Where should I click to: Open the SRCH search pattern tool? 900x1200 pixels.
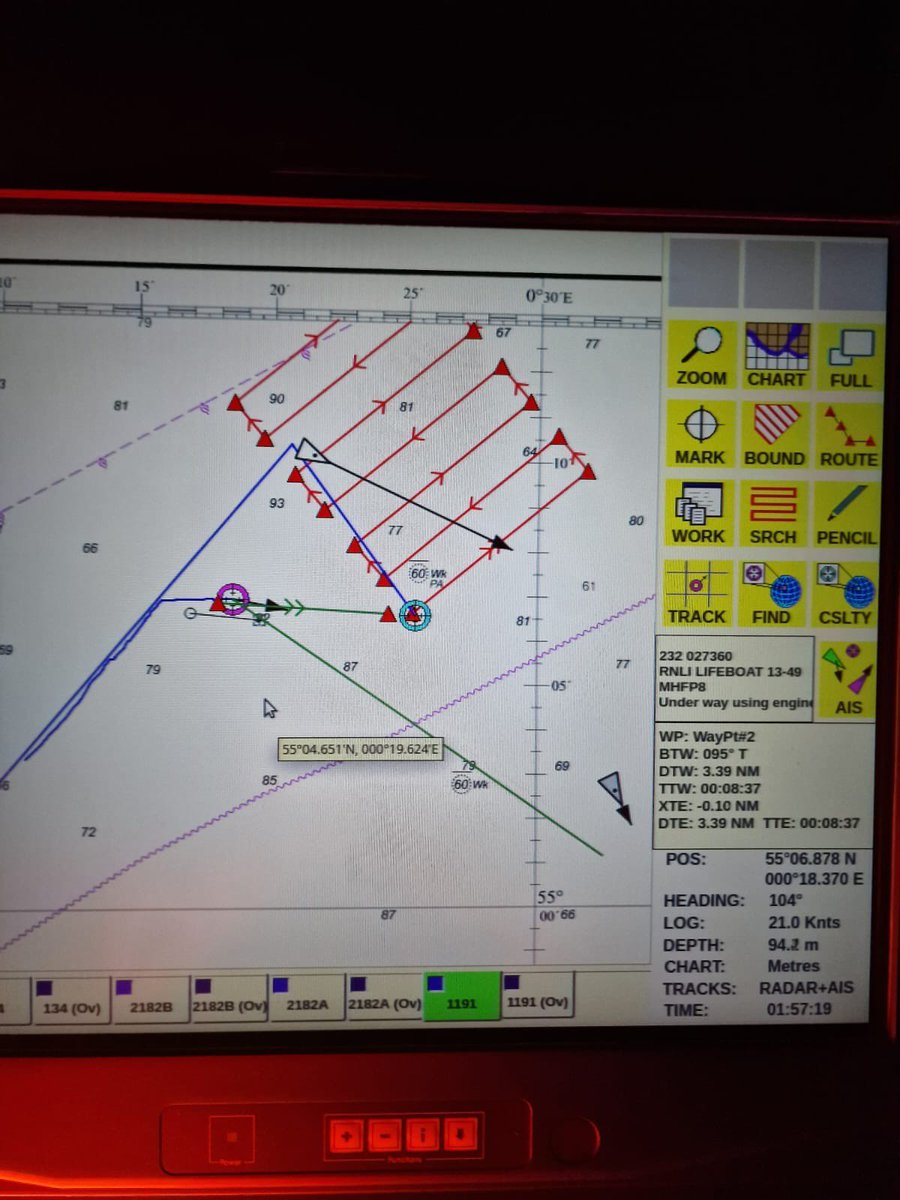(x=775, y=514)
